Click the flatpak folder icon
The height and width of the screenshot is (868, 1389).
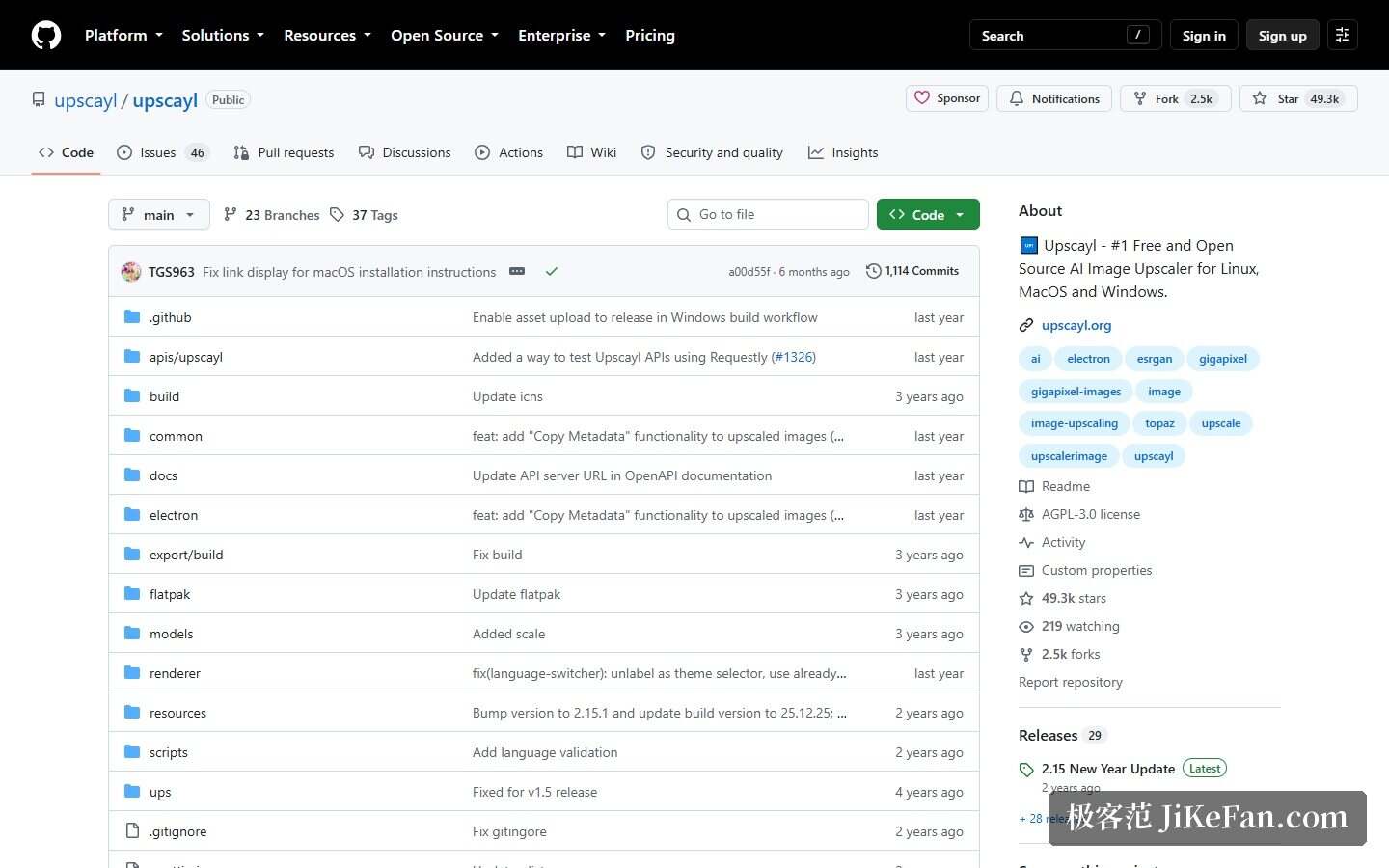[x=132, y=593]
